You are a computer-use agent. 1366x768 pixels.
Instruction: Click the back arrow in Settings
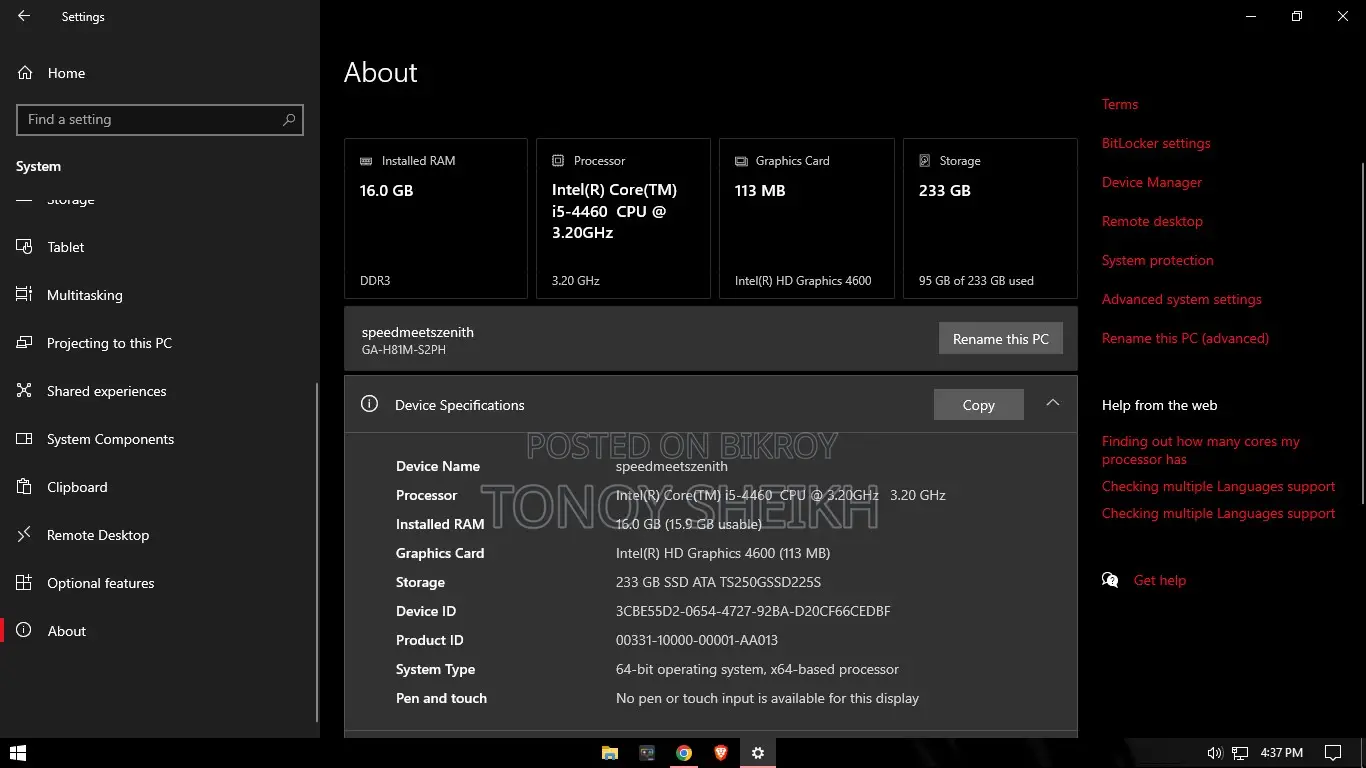(24, 16)
